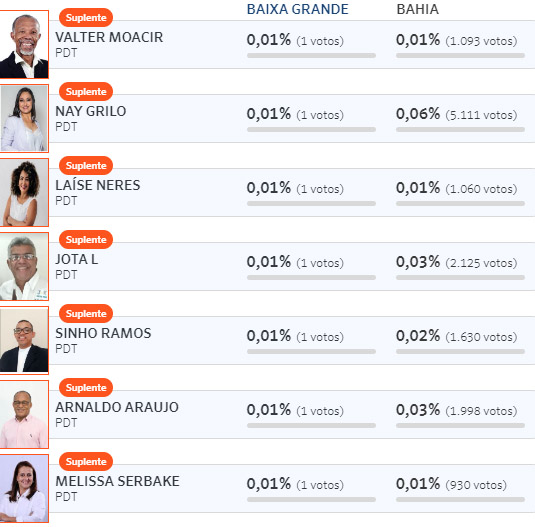Image resolution: width=535 pixels, height=527 pixels.
Task: Click Valter Moacir's Baixa Grande vote bar
Action: [311, 56]
